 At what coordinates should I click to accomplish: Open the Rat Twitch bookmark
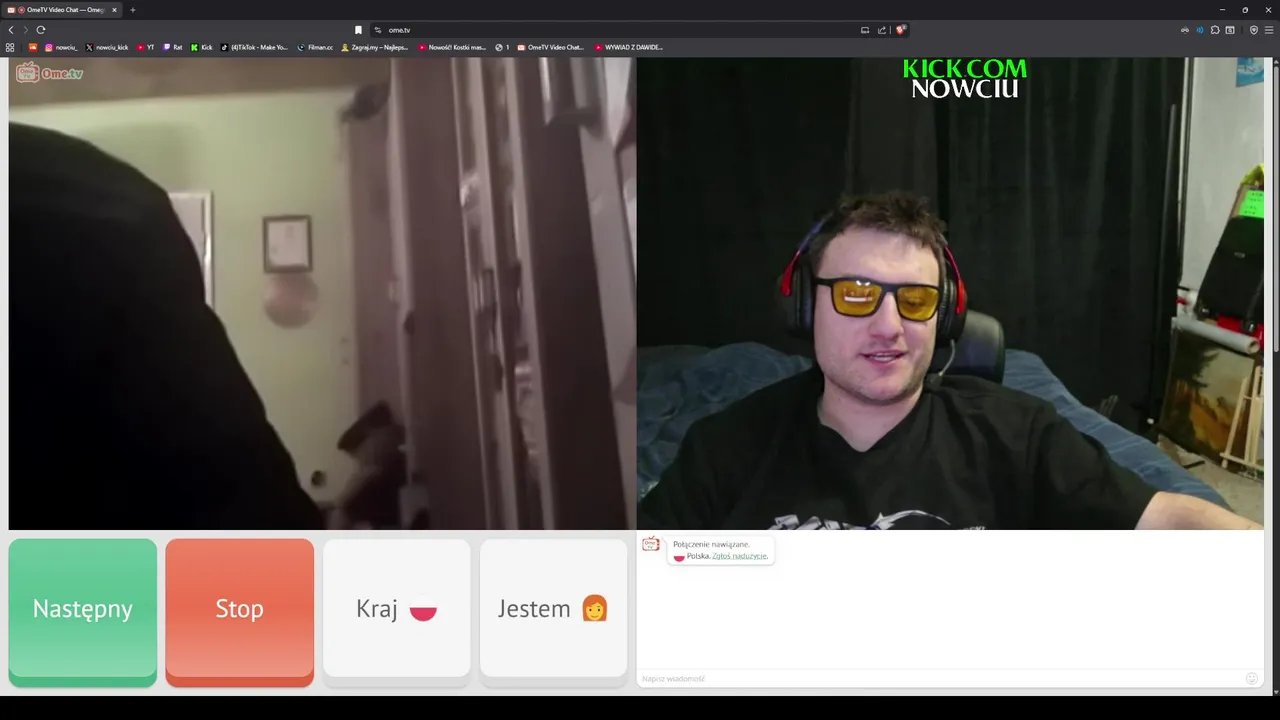point(173,47)
